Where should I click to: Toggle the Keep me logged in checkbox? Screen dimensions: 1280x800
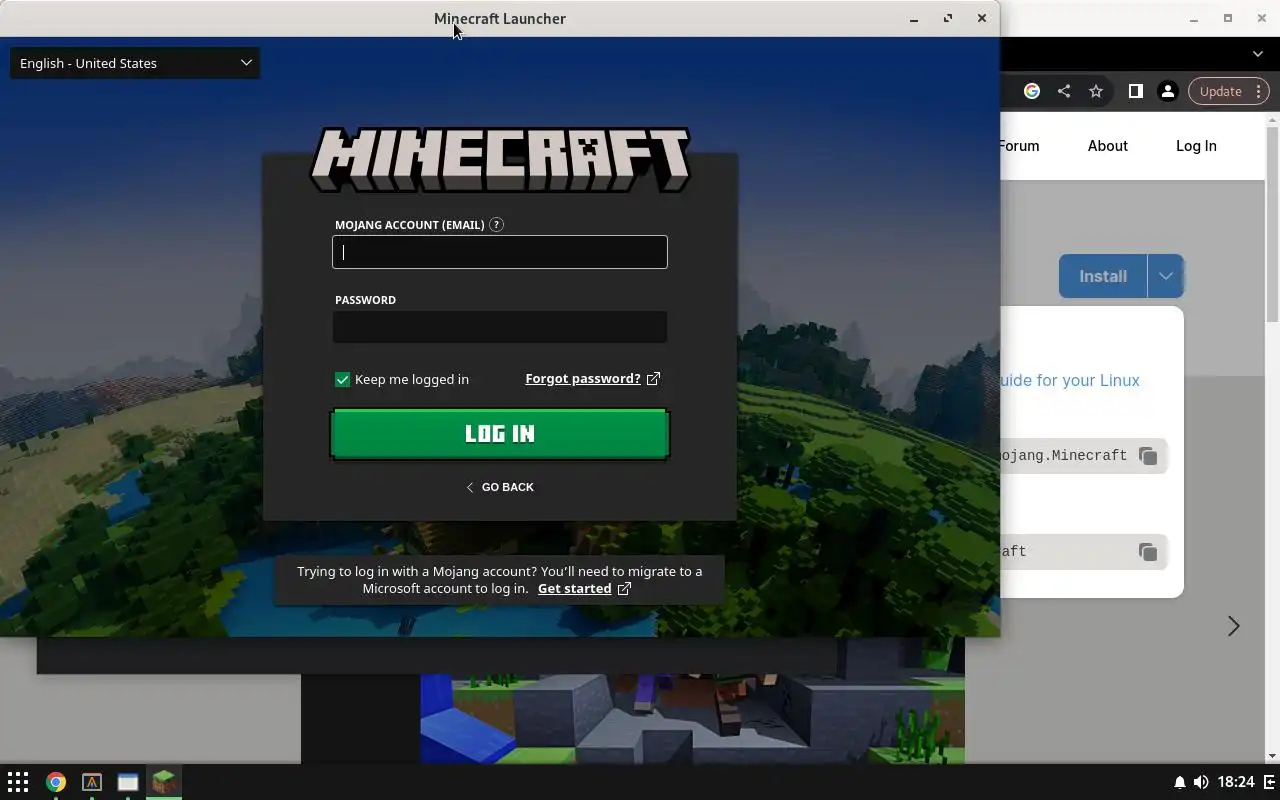[342, 379]
